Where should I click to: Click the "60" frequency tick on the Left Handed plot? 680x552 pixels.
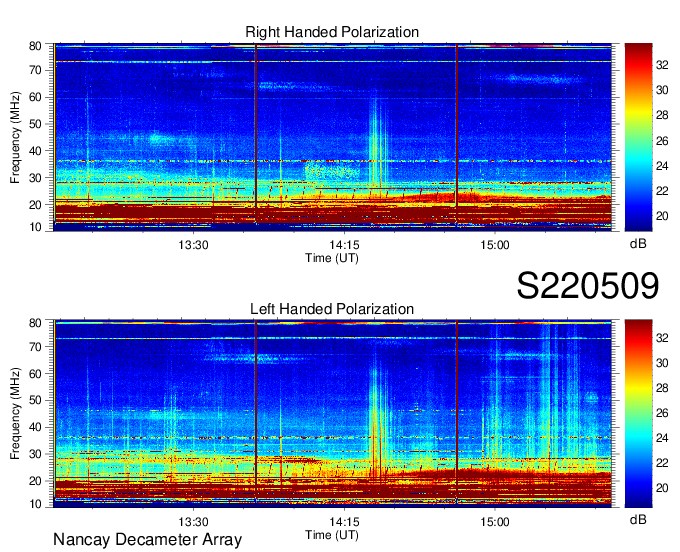pos(36,374)
